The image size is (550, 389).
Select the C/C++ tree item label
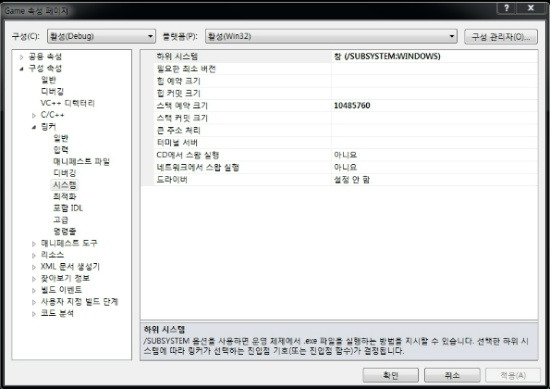point(52,115)
